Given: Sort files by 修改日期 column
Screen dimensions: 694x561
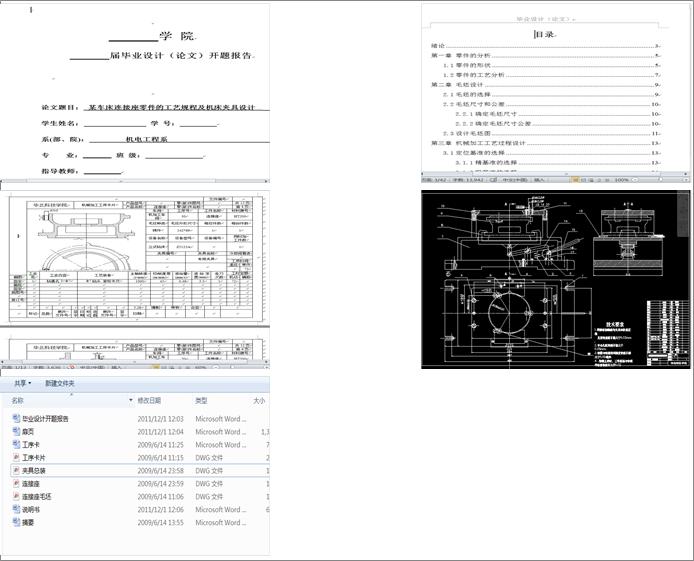Looking at the screenshot, I should 155,401.
